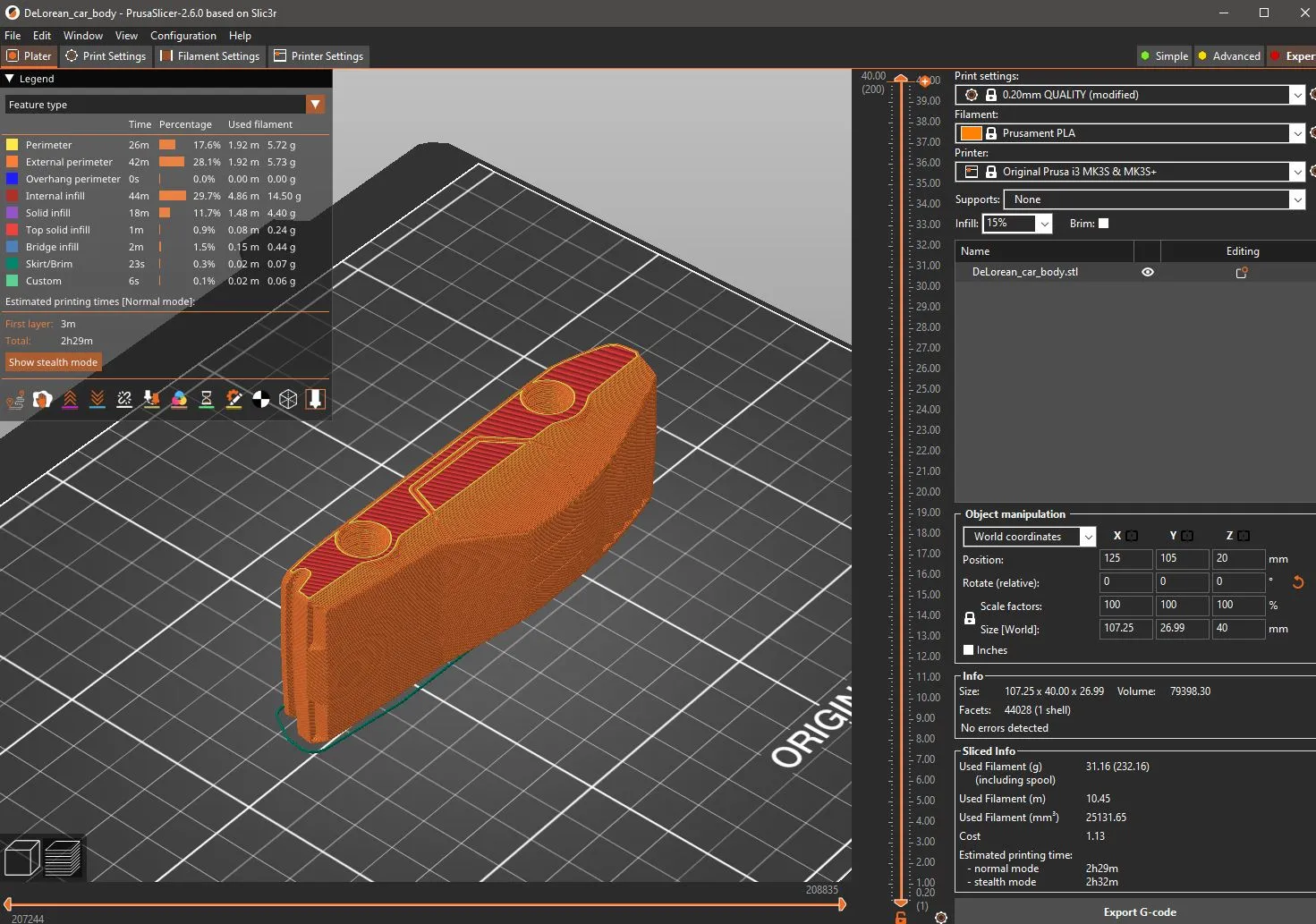This screenshot has width=1316, height=924.
Task: Toggle center of gravity marker icon
Action: pyautogui.click(x=261, y=400)
